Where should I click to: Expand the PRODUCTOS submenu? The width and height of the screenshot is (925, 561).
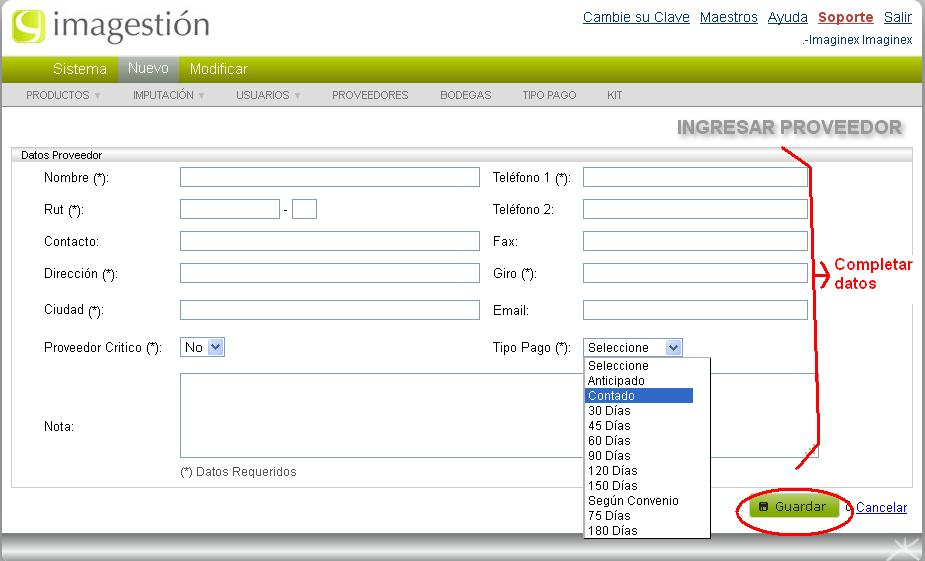click(63, 95)
